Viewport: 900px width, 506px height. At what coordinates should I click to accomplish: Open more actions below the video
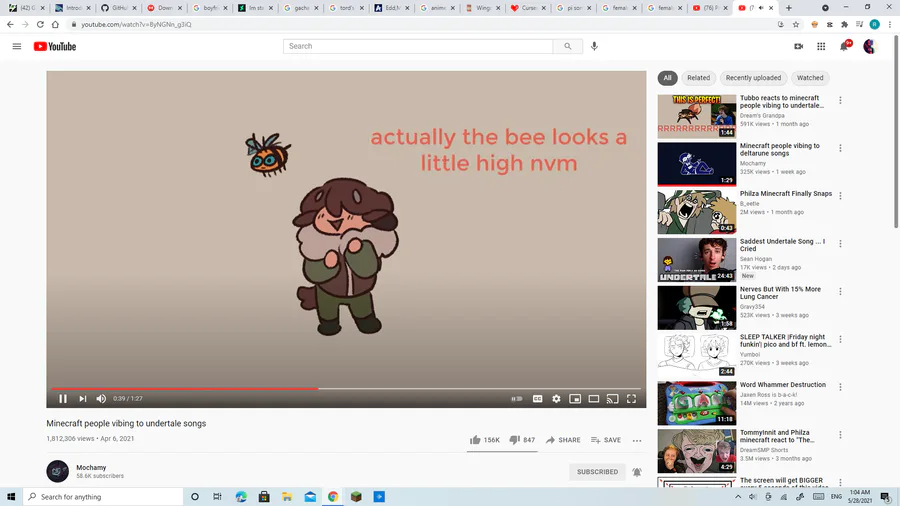click(x=637, y=441)
